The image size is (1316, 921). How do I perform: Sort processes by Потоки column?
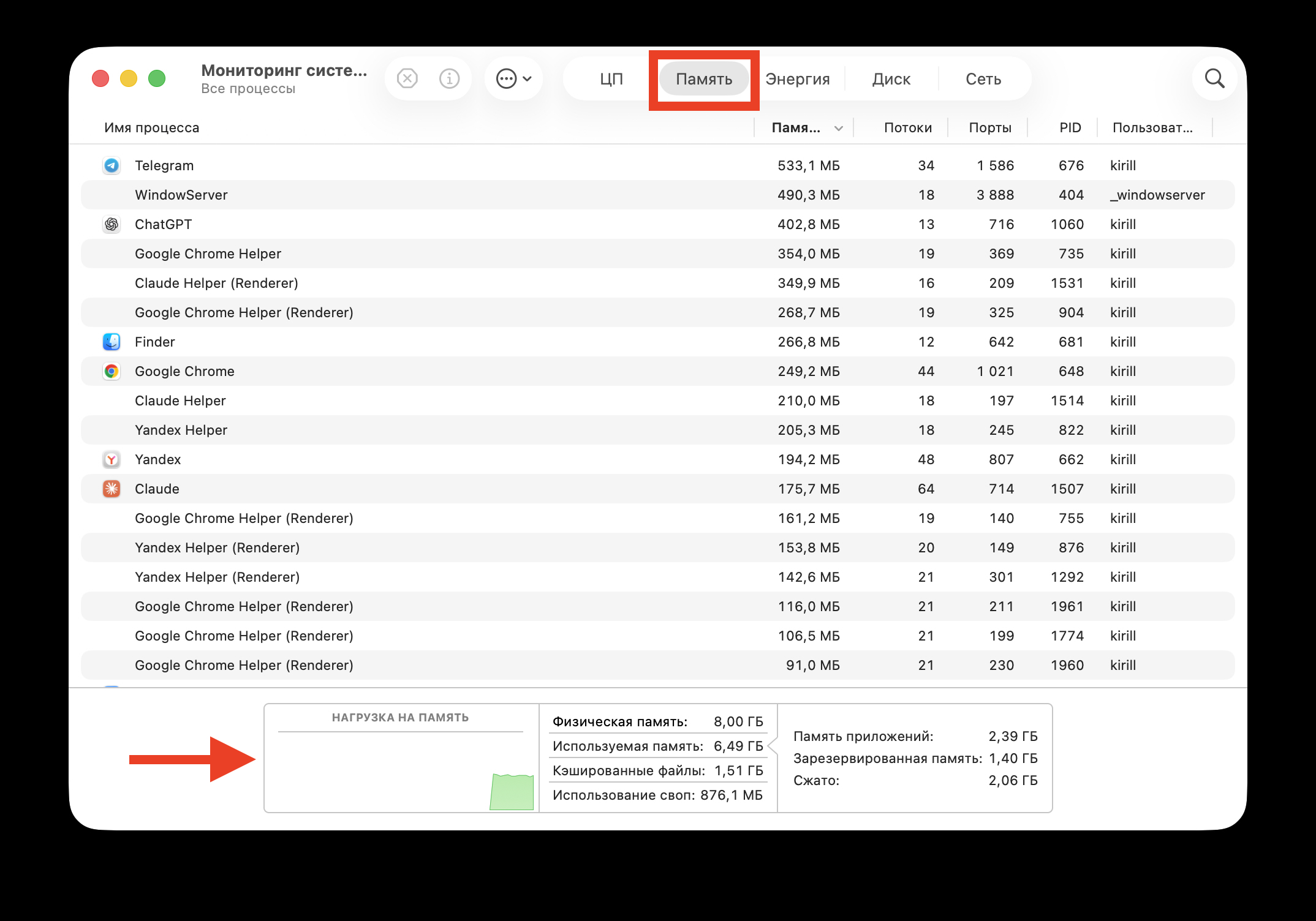tap(909, 127)
